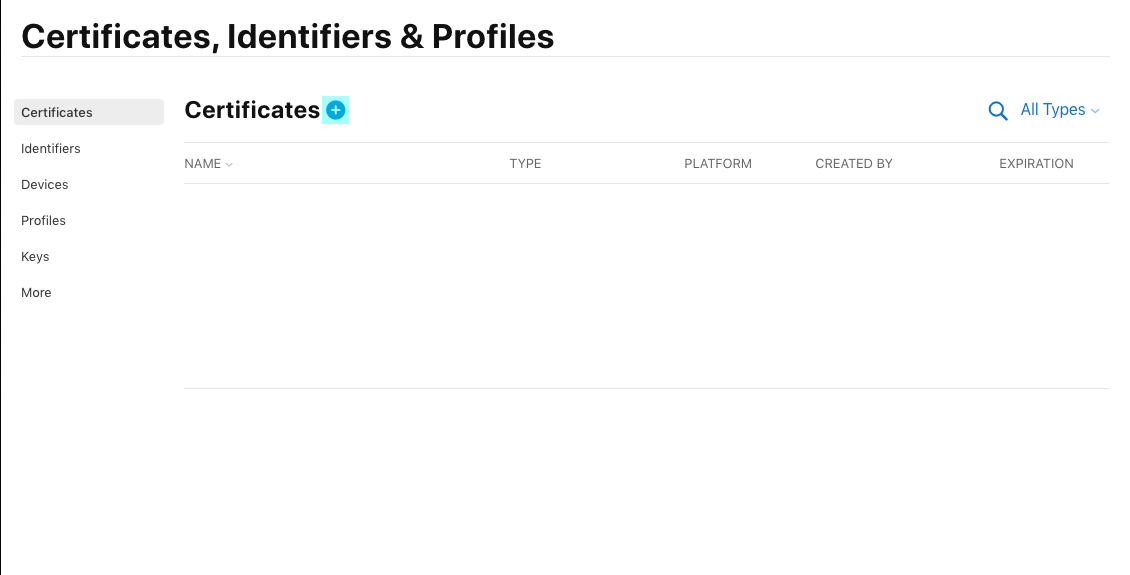Click the chevron arrow beside All Types
This screenshot has width=1130, height=575.
click(1095, 111)
